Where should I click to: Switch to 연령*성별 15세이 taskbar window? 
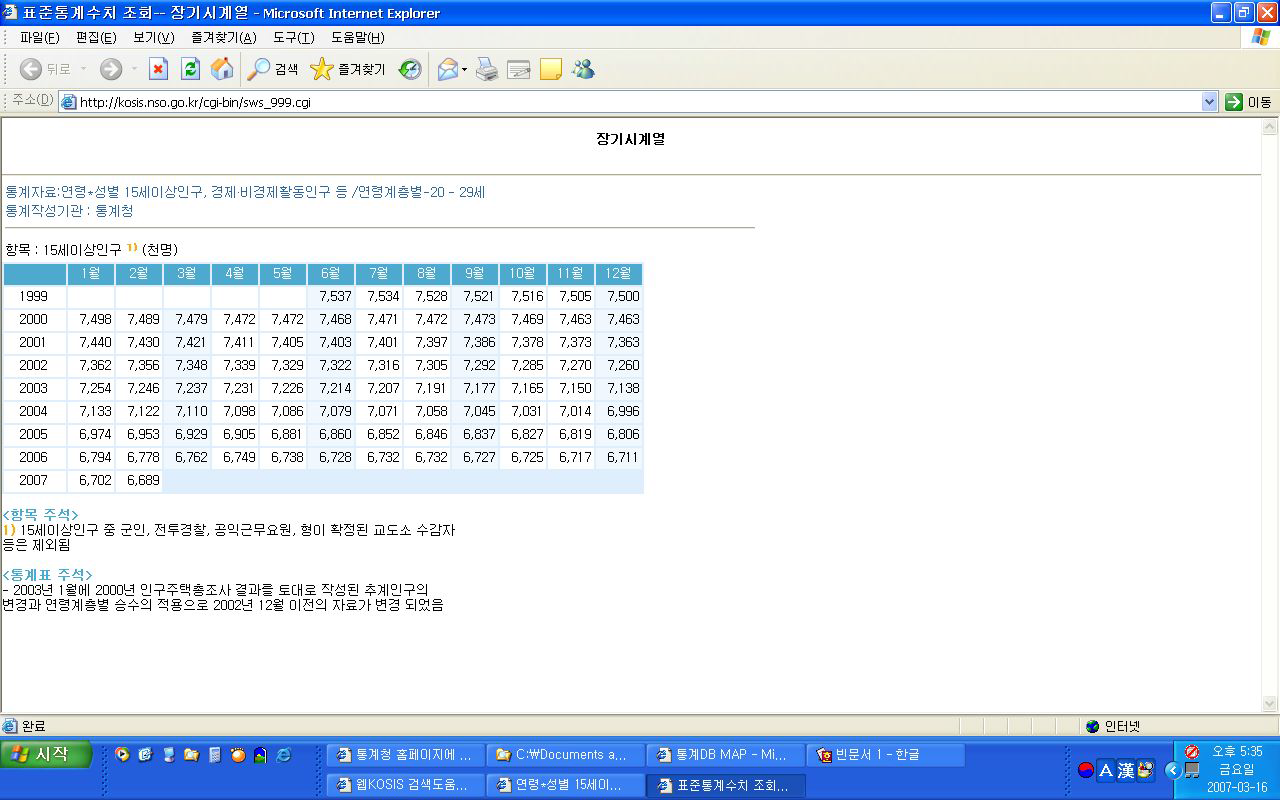(x=565, y=785)
